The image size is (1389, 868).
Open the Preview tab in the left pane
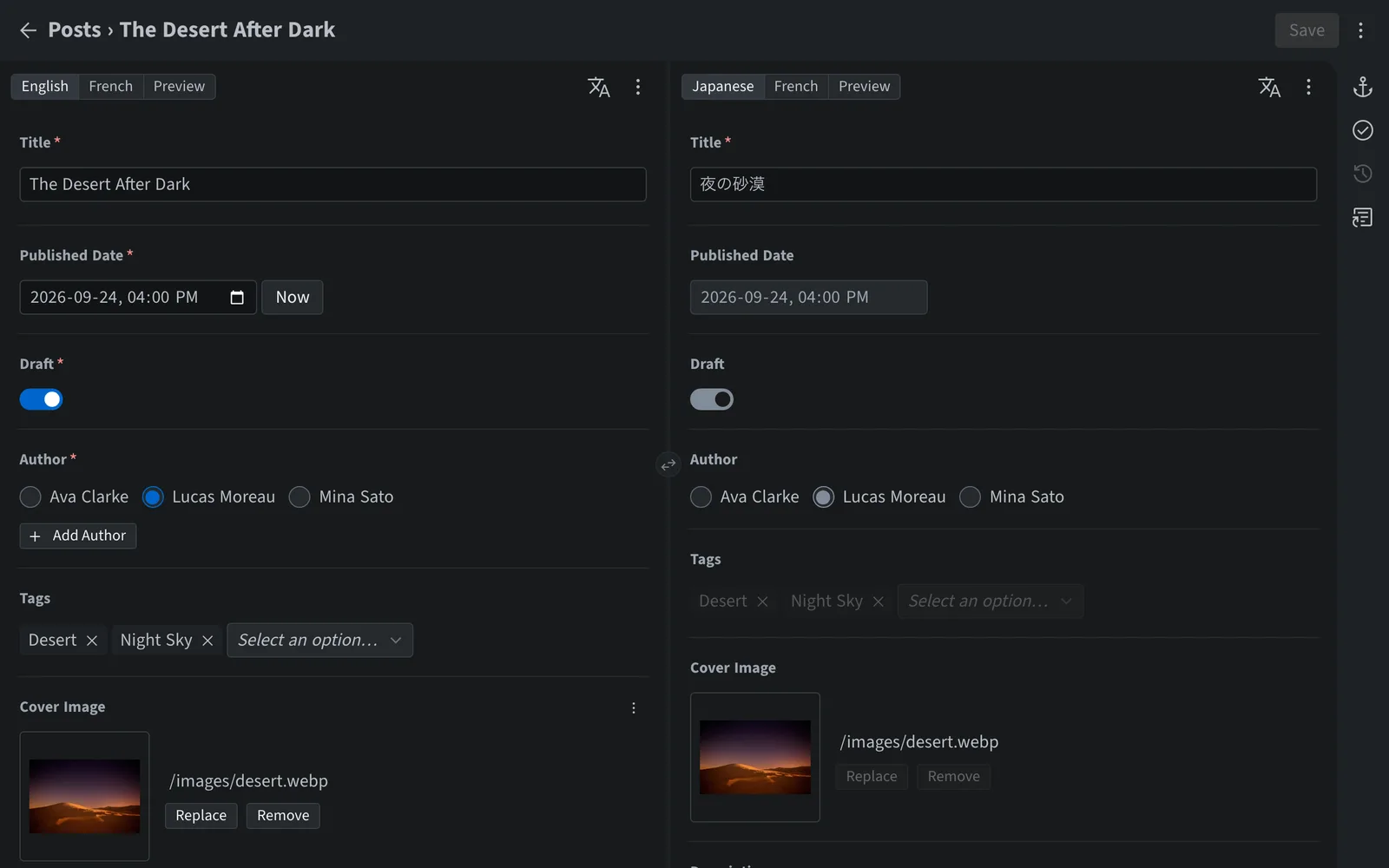point(179,87)
